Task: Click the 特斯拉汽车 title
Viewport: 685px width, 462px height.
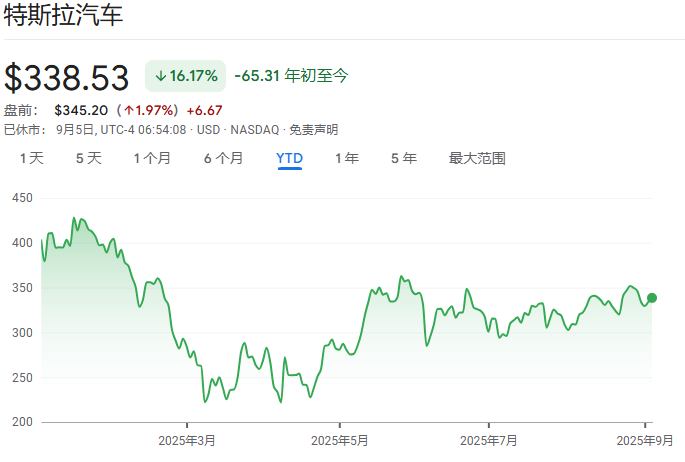Action: 63,14
